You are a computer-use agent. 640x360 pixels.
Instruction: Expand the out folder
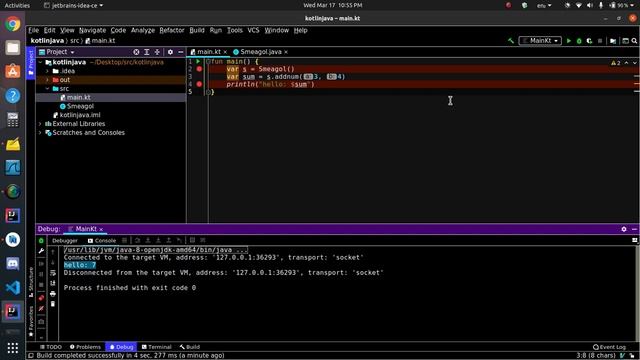pyautogui.click(x=47, y=80)
